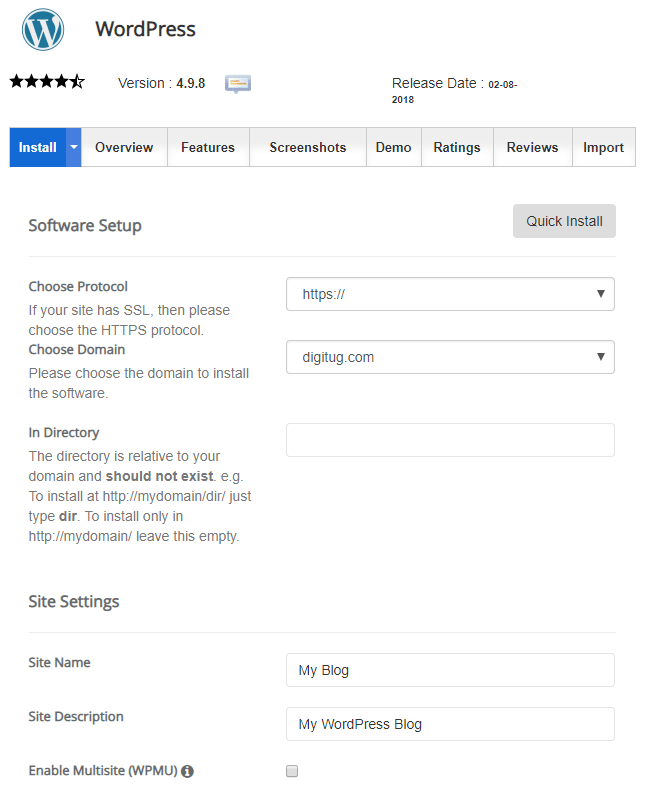Click the Choose Protocol label

(78, 286)
